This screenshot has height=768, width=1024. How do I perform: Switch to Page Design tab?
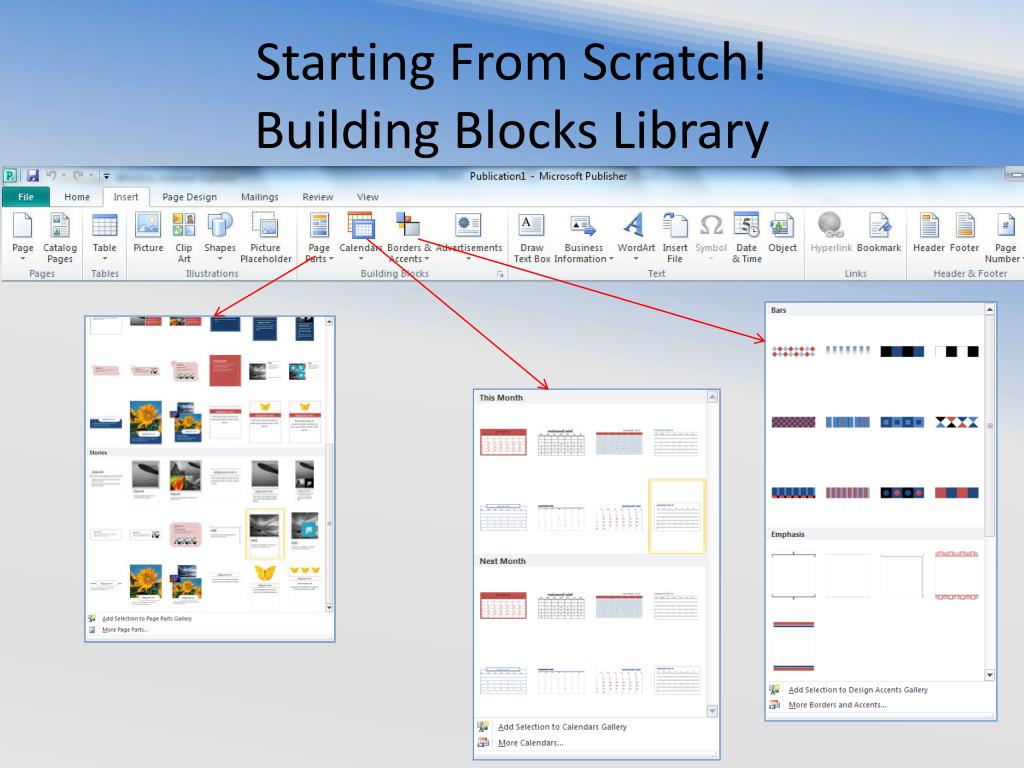(189, 197)
